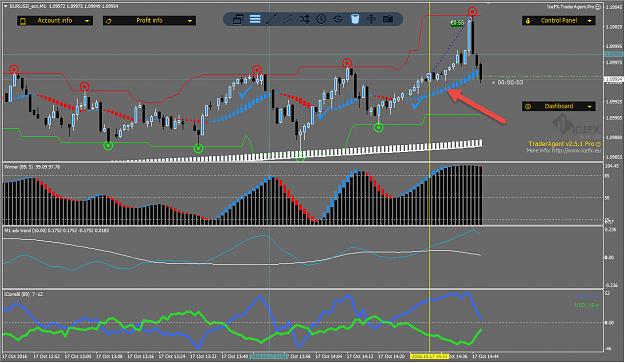Click the wallet icon on Account info panel
Viewport: 625px width, 363px height.
(23, 21)
